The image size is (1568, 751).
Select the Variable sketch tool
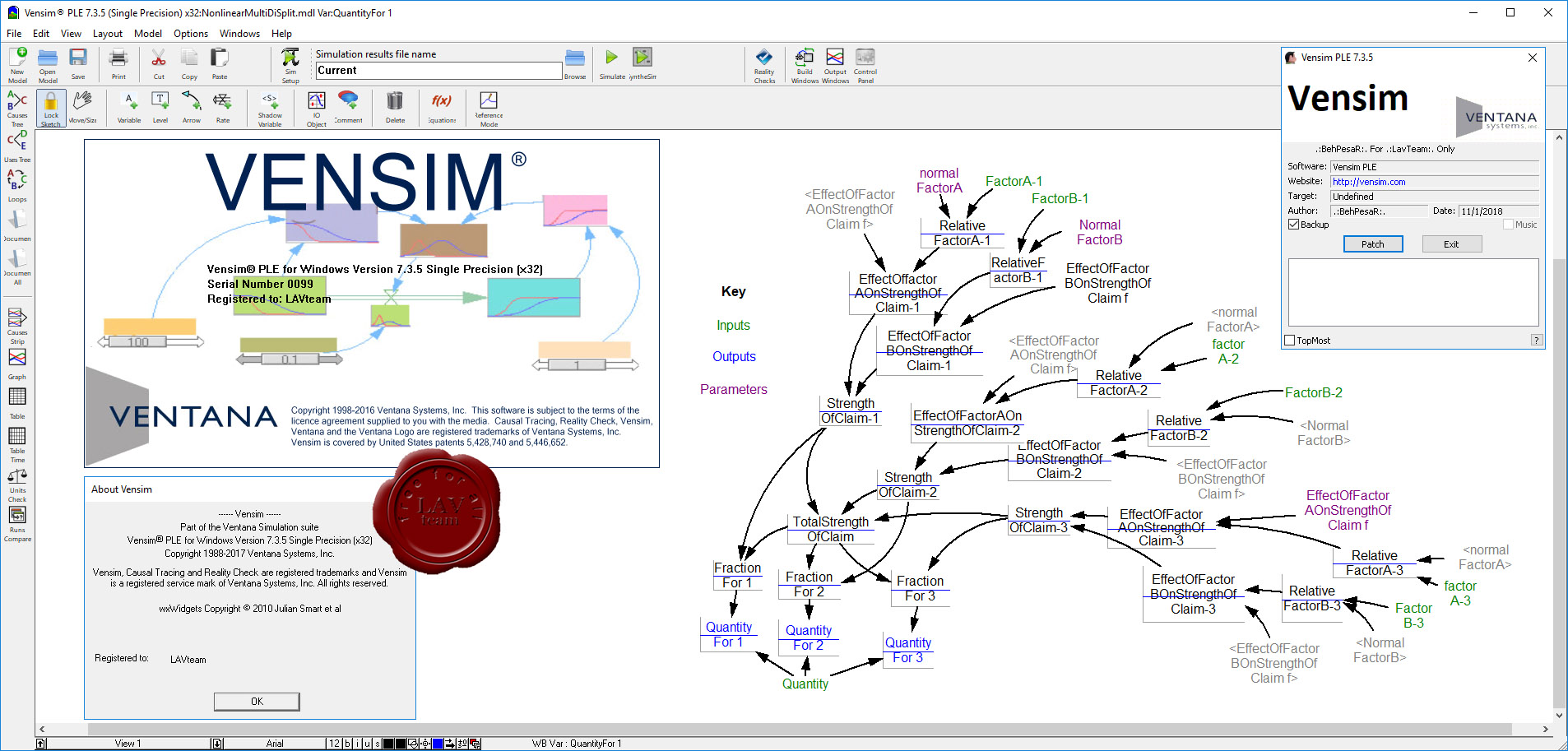click(x=129, y=108)
